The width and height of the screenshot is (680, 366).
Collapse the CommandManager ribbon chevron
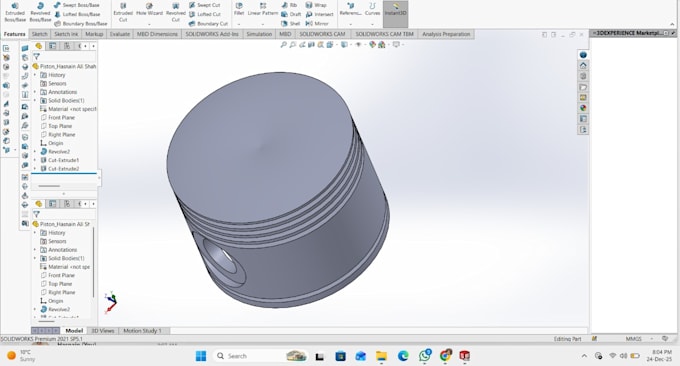coord(673,24)
